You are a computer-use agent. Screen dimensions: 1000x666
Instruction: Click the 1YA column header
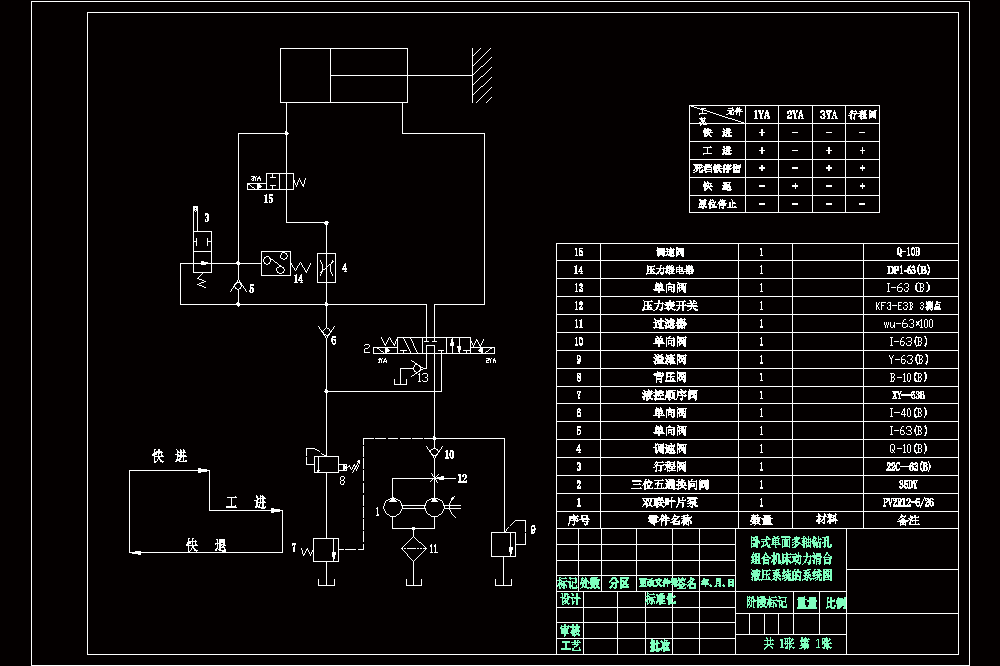tap(761, 115)
